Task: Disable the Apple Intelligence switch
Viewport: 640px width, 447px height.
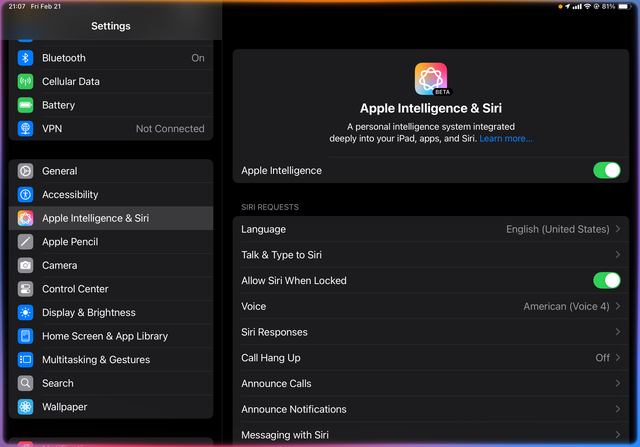Action: coord(607,170)
